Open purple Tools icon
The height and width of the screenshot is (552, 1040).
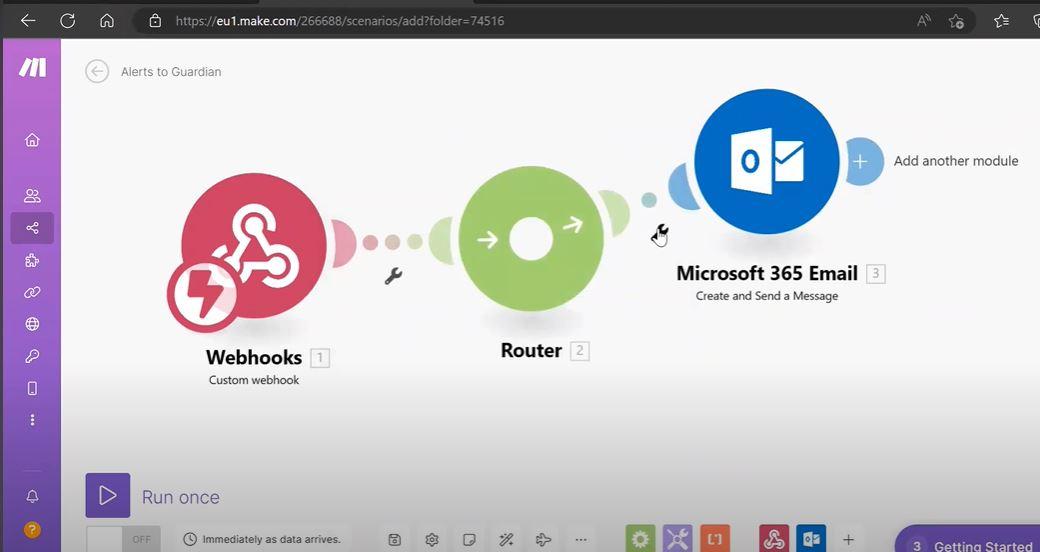tap(677, 539)
